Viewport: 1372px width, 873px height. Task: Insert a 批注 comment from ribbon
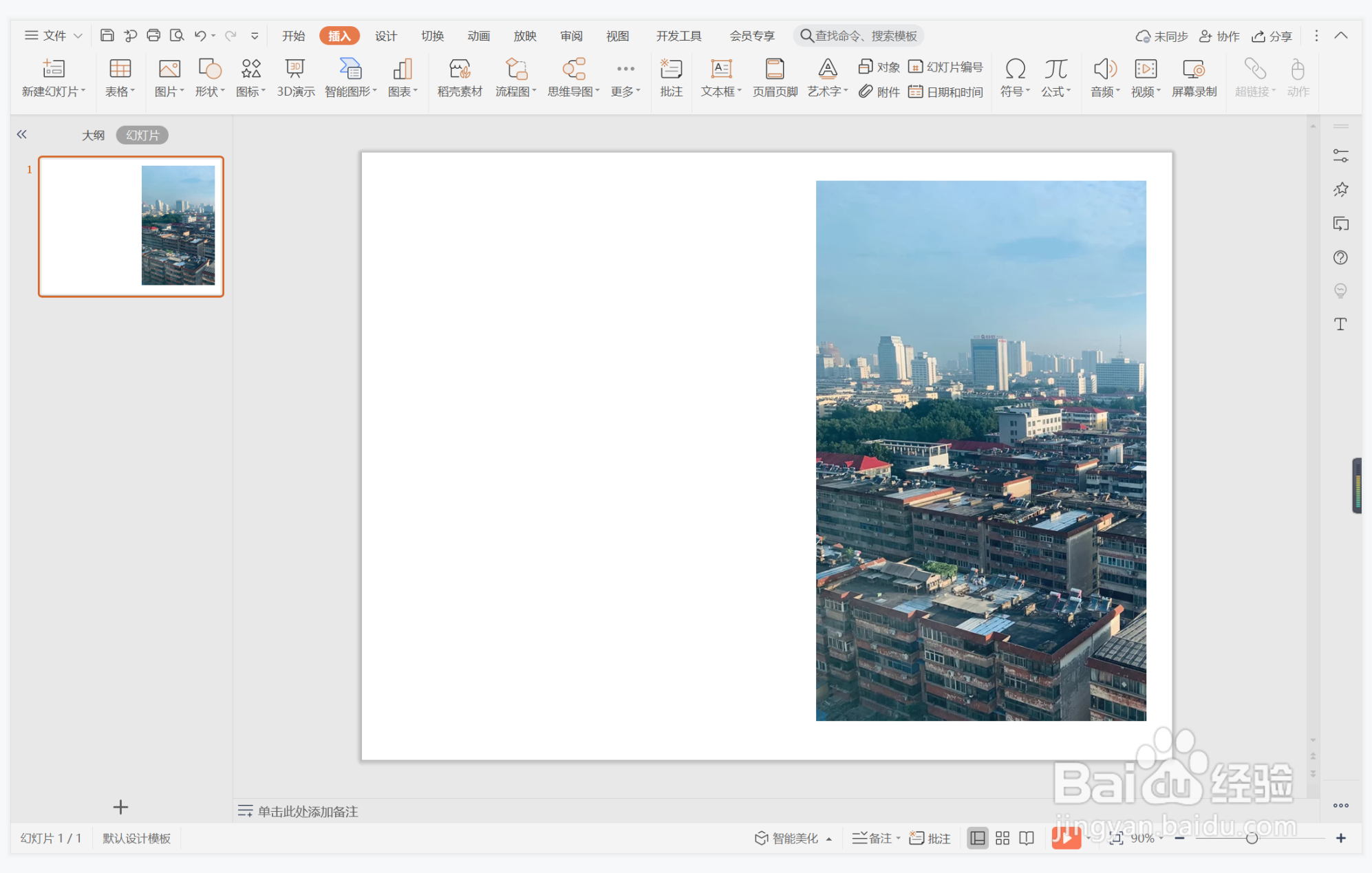[x=671, y=77]
